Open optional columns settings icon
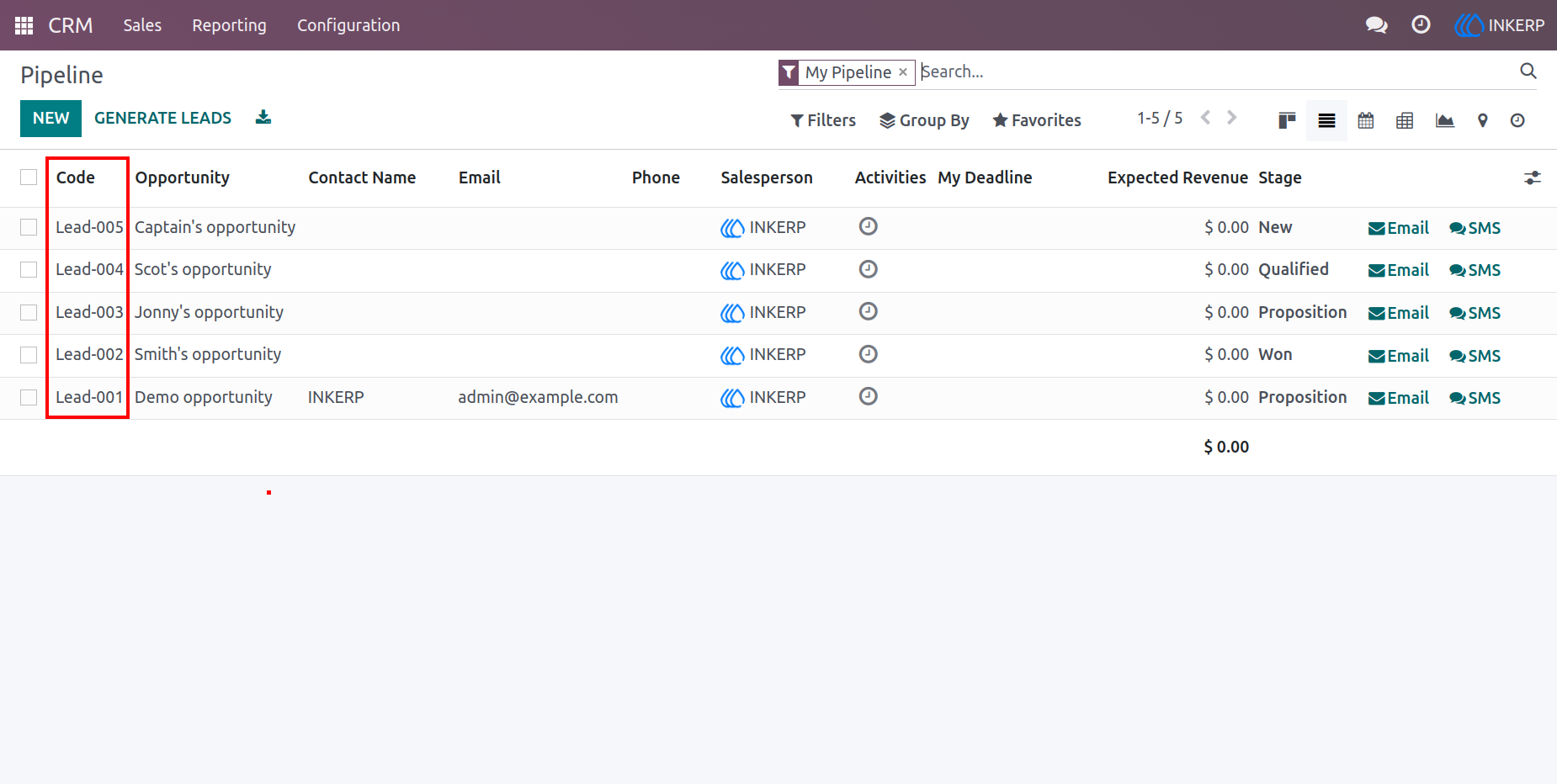This screenshot has width=1557, height=784. pyautogui.click(x=1533, y=177)
